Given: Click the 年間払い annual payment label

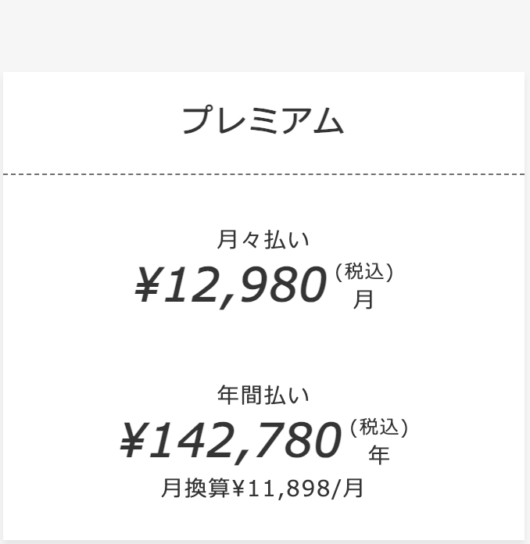Looking at the screenshot, I should click(263, 395).
